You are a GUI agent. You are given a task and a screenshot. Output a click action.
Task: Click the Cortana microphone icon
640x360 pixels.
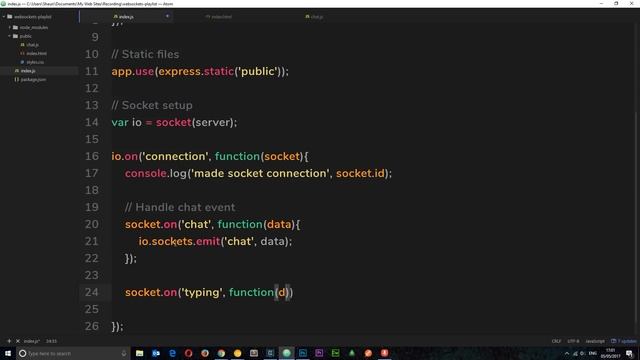[x=124, y=353]
